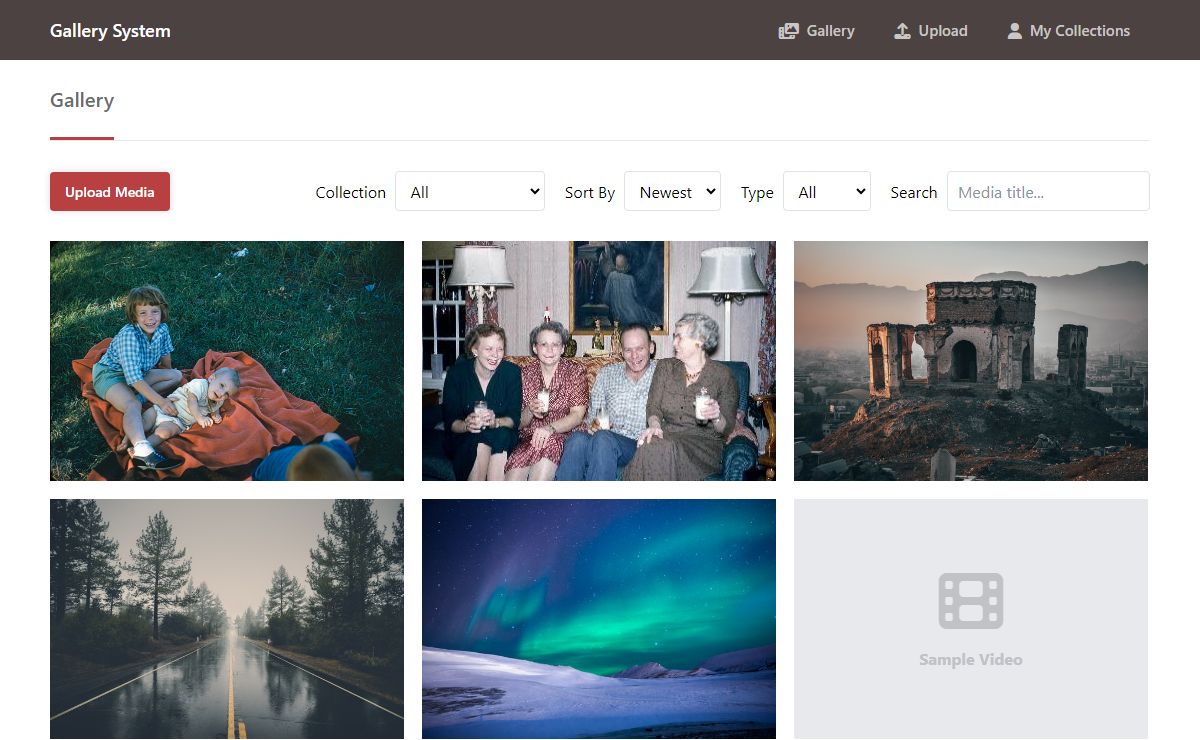Open My Collections from the navbar

coord(1068,31)
